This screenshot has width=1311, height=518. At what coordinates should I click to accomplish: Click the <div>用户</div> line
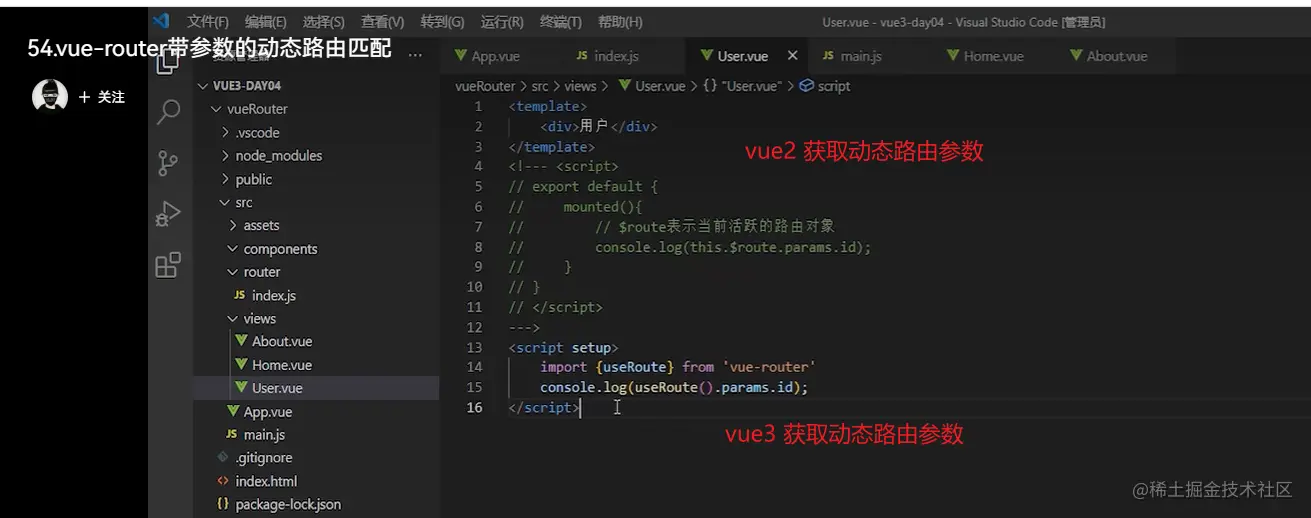tap(599, 127)
